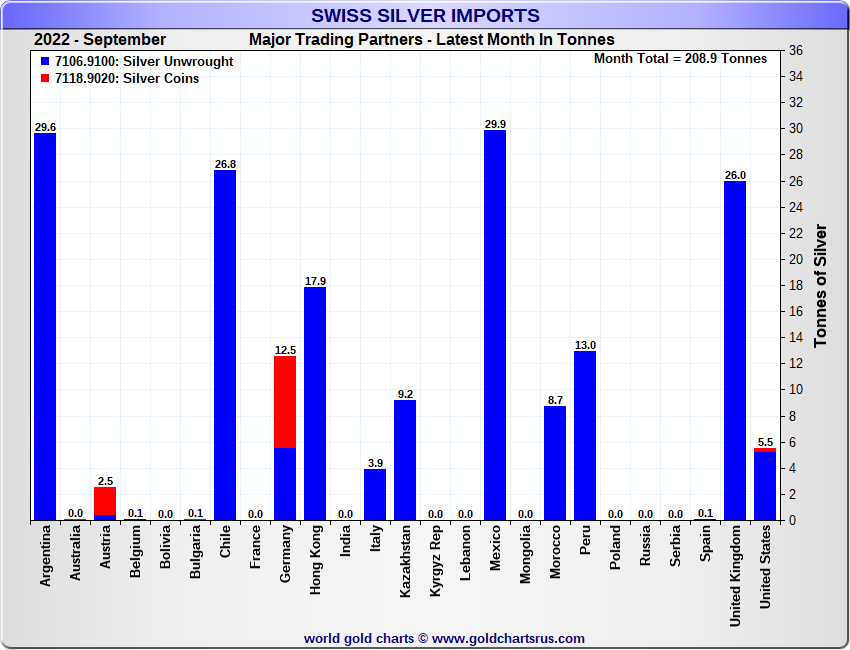
Task: Click the Mexico bar
Action: [495, 325]
